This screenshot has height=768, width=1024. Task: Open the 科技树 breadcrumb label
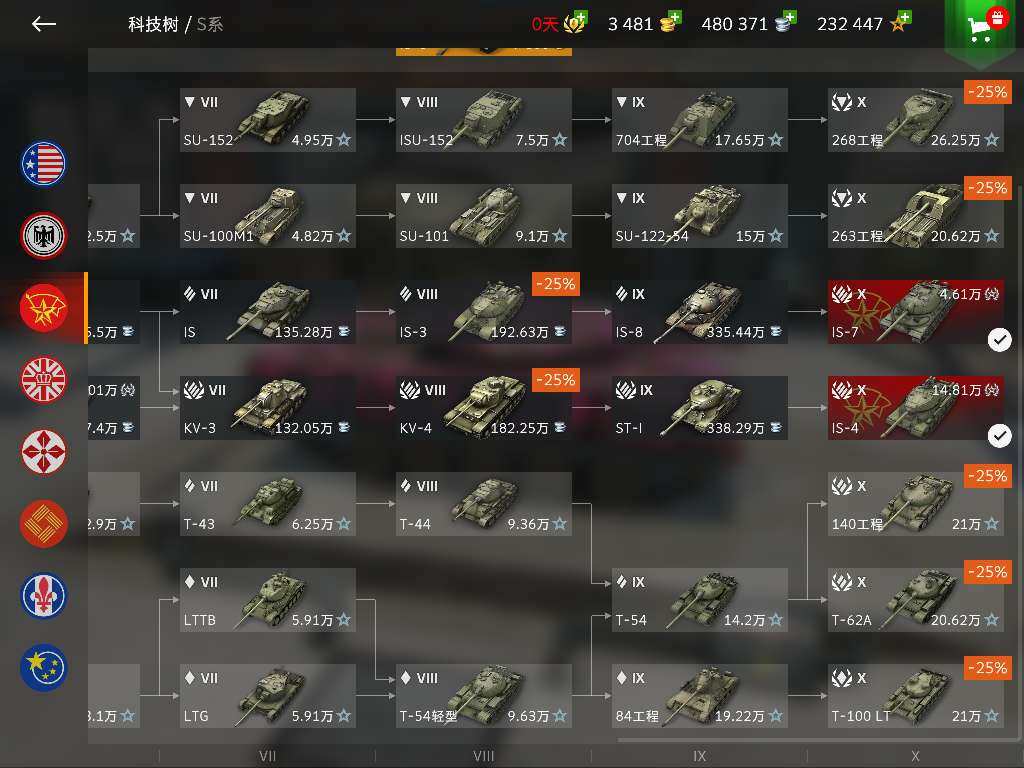[x=153, y=25]
